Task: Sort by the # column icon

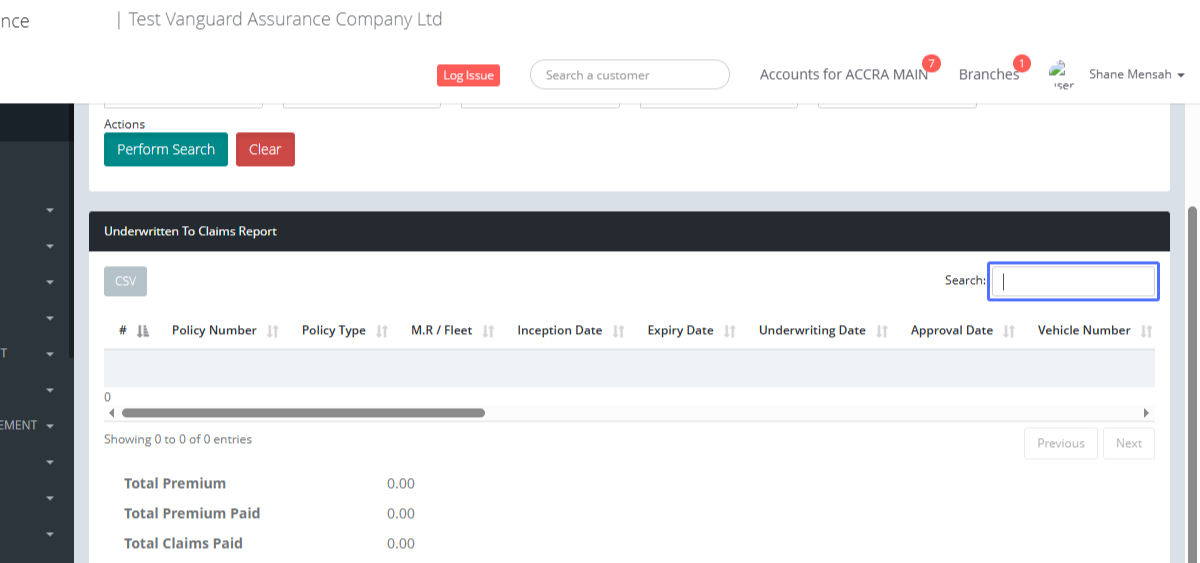Action: [x=142, y=331]
